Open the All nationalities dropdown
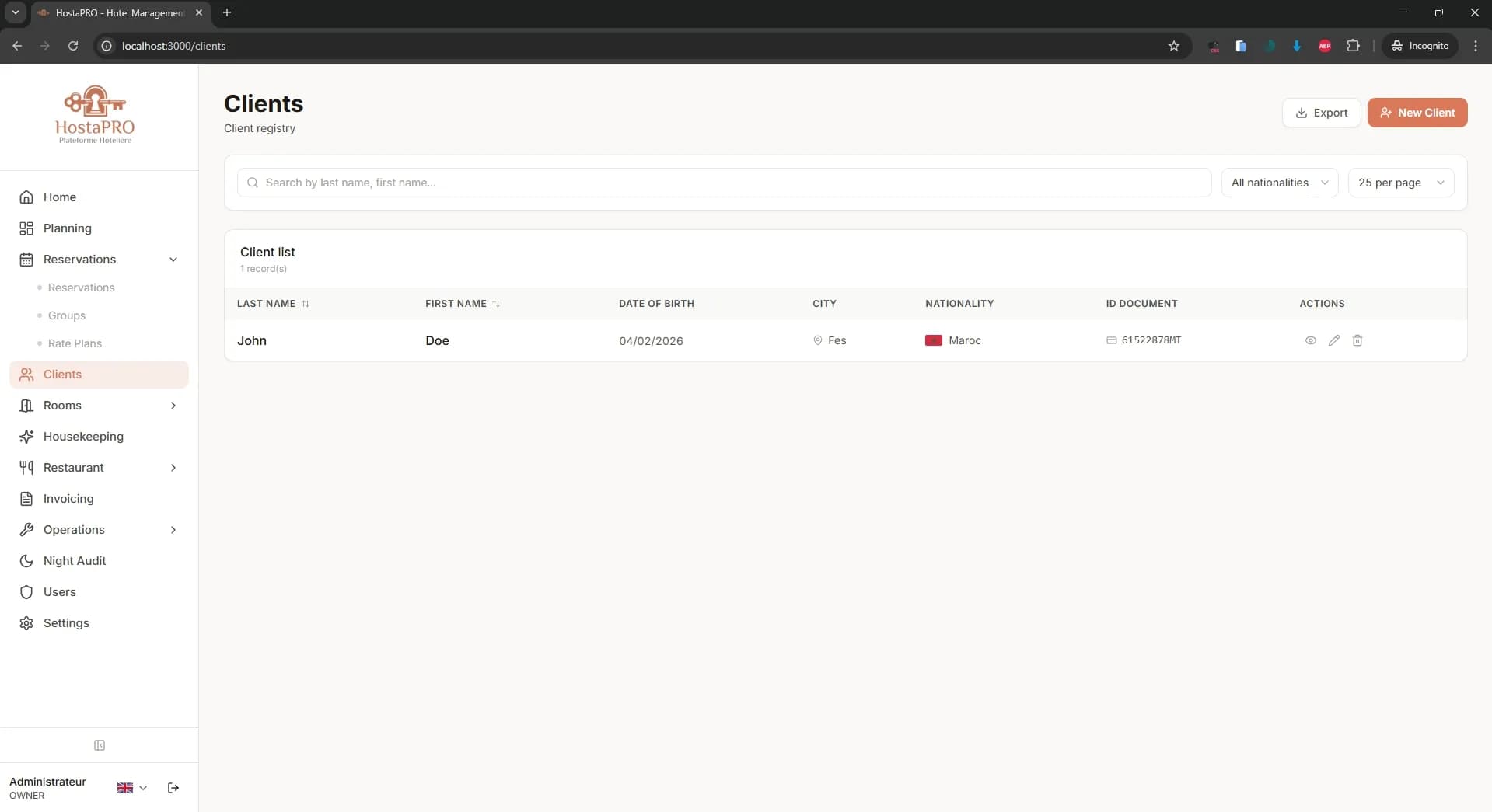This screenshot has width=1492, height=812. pyautogui.click(x=1279, y=183)
